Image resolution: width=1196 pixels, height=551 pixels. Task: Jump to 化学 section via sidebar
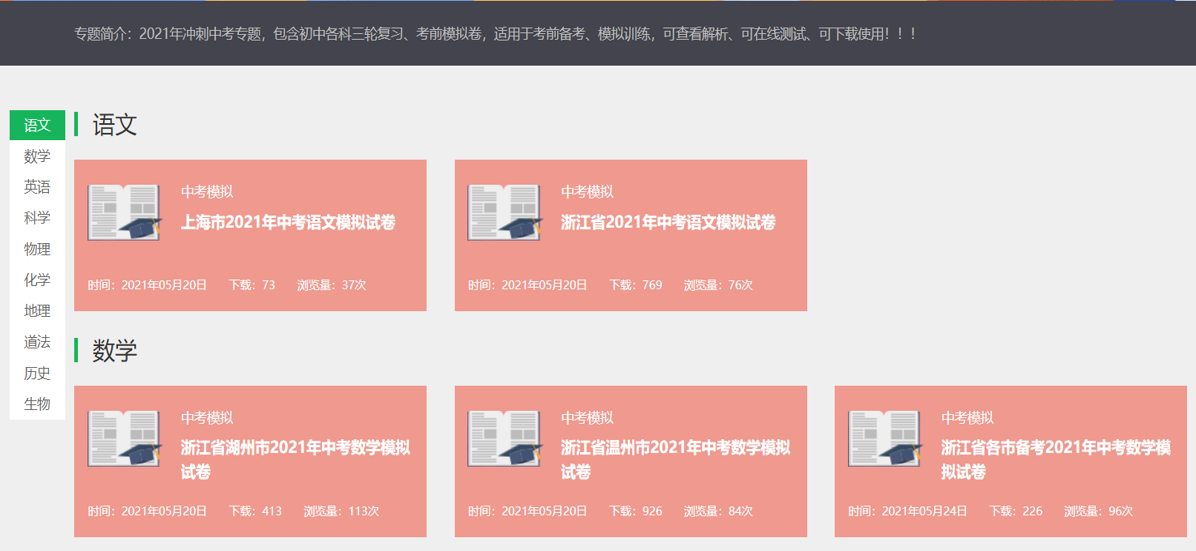pyautogui.click(x=37, y=280)
